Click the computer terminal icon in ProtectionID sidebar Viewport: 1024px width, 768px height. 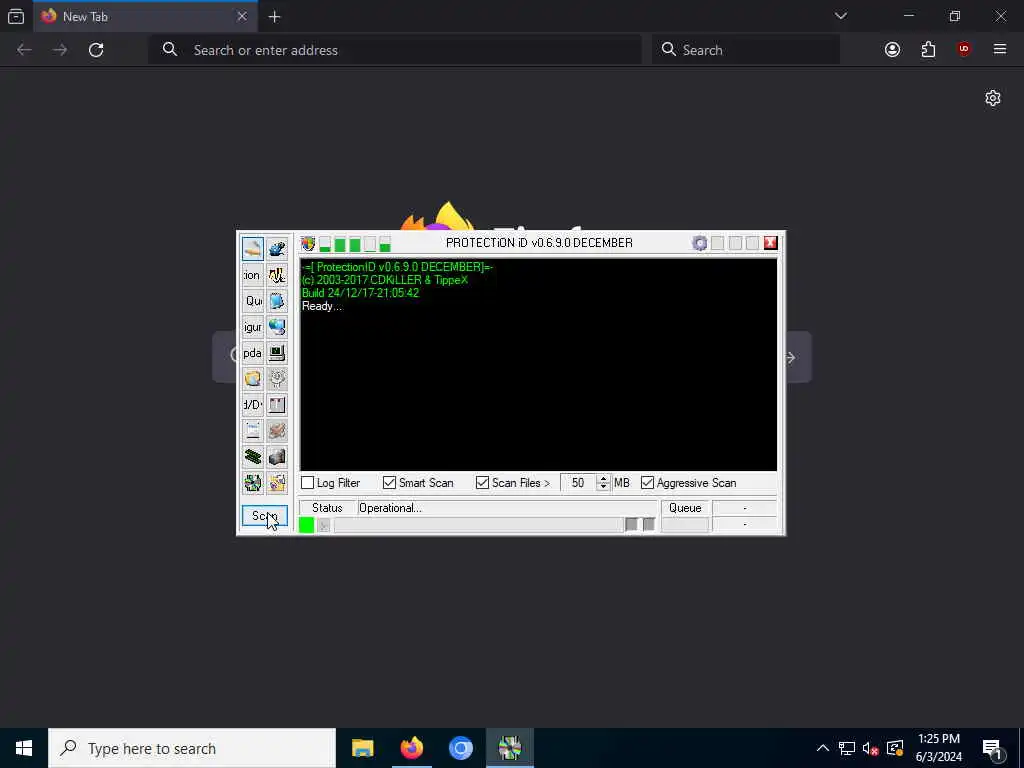[277, 353]
